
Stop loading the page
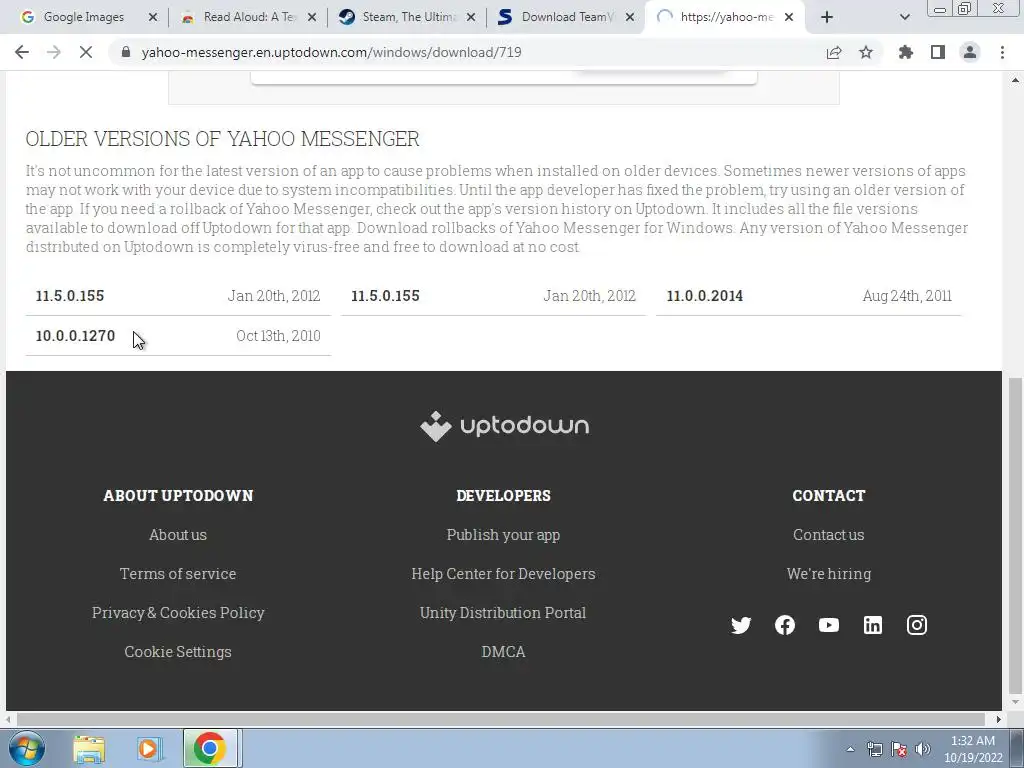[x=86, y=52]
